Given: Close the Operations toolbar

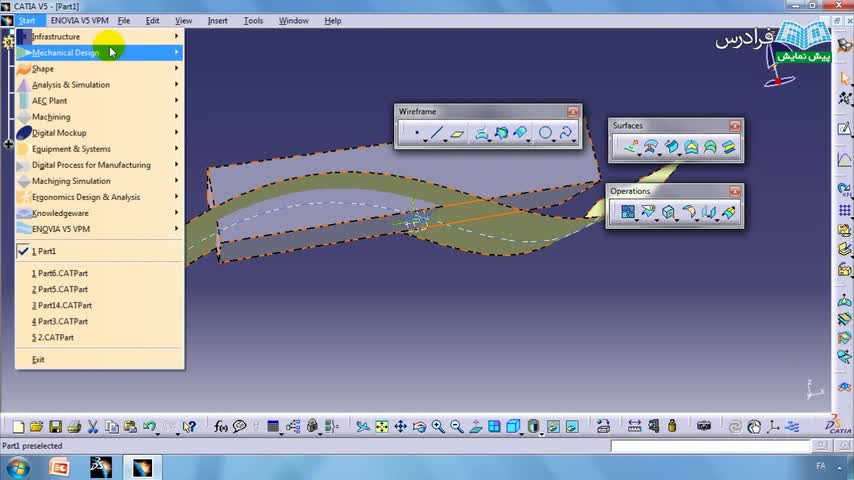Looking at the screenshot, I should tap(735, 191).
